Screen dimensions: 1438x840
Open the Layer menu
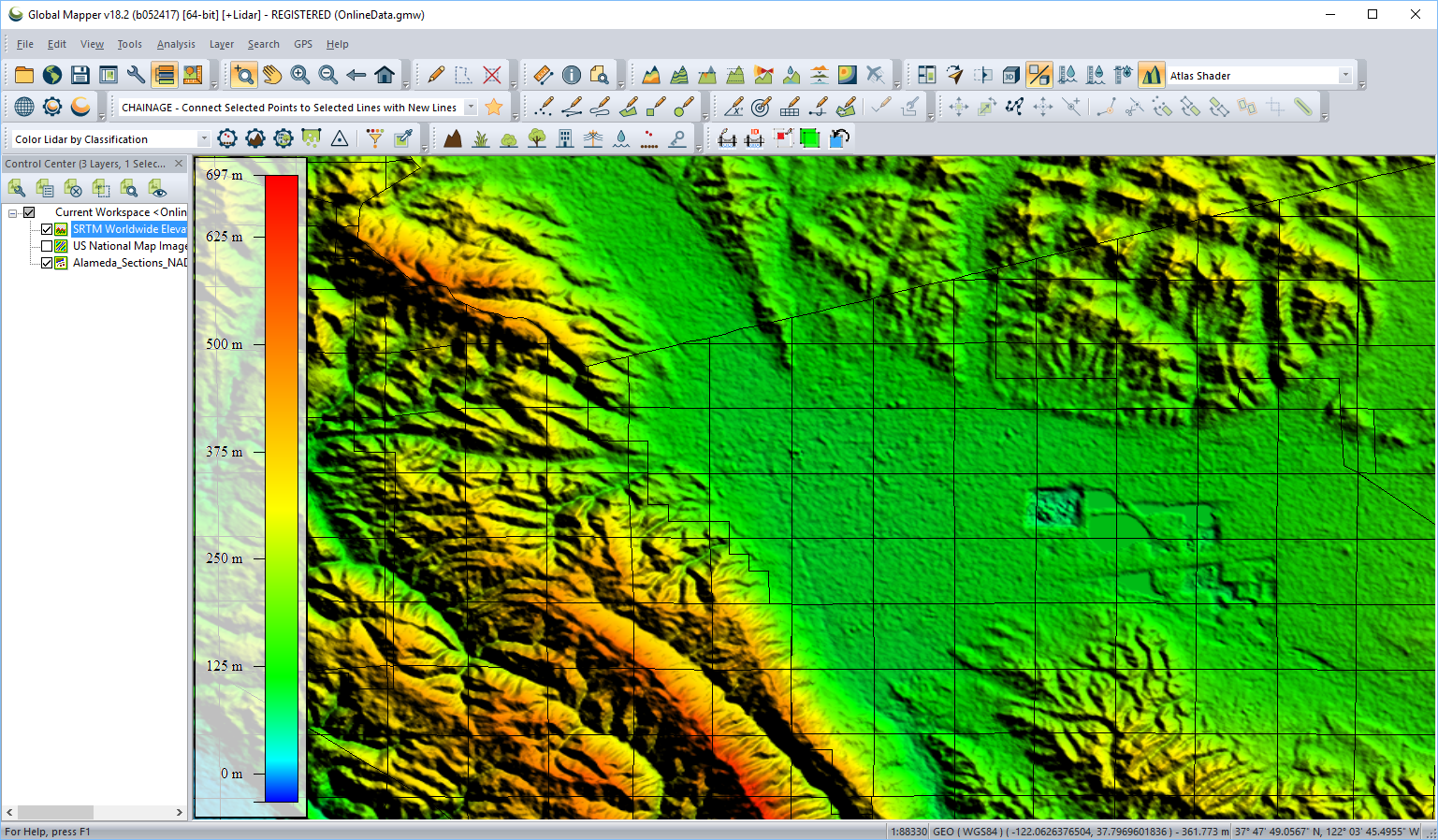tap(222, 44)
